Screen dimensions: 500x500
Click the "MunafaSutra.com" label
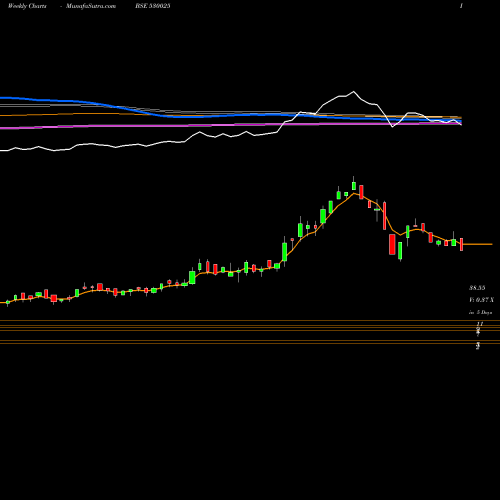click(x=91, y=6)
